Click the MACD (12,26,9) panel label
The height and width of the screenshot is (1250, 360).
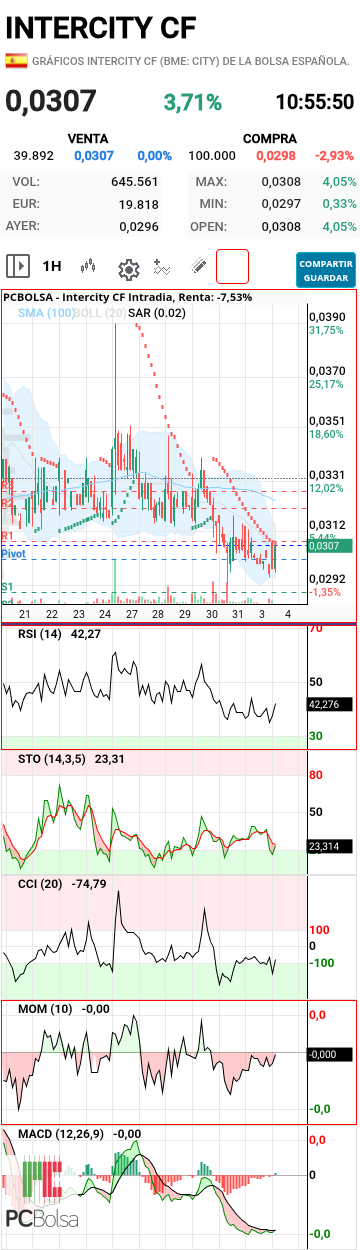point(80,1134)
